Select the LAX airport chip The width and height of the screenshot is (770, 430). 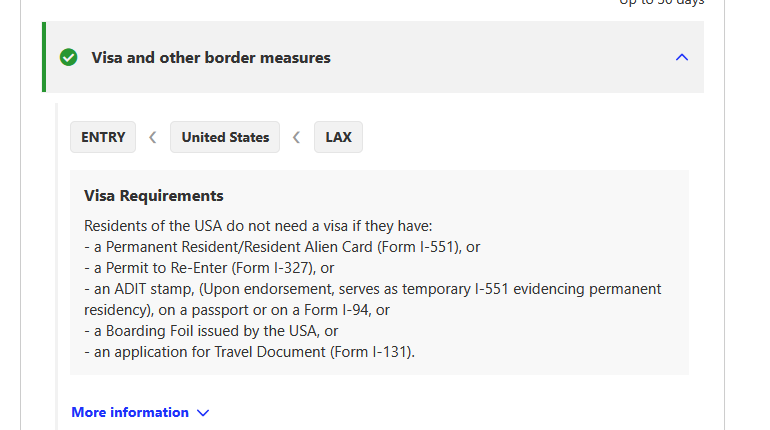click(x=338, y=137)
